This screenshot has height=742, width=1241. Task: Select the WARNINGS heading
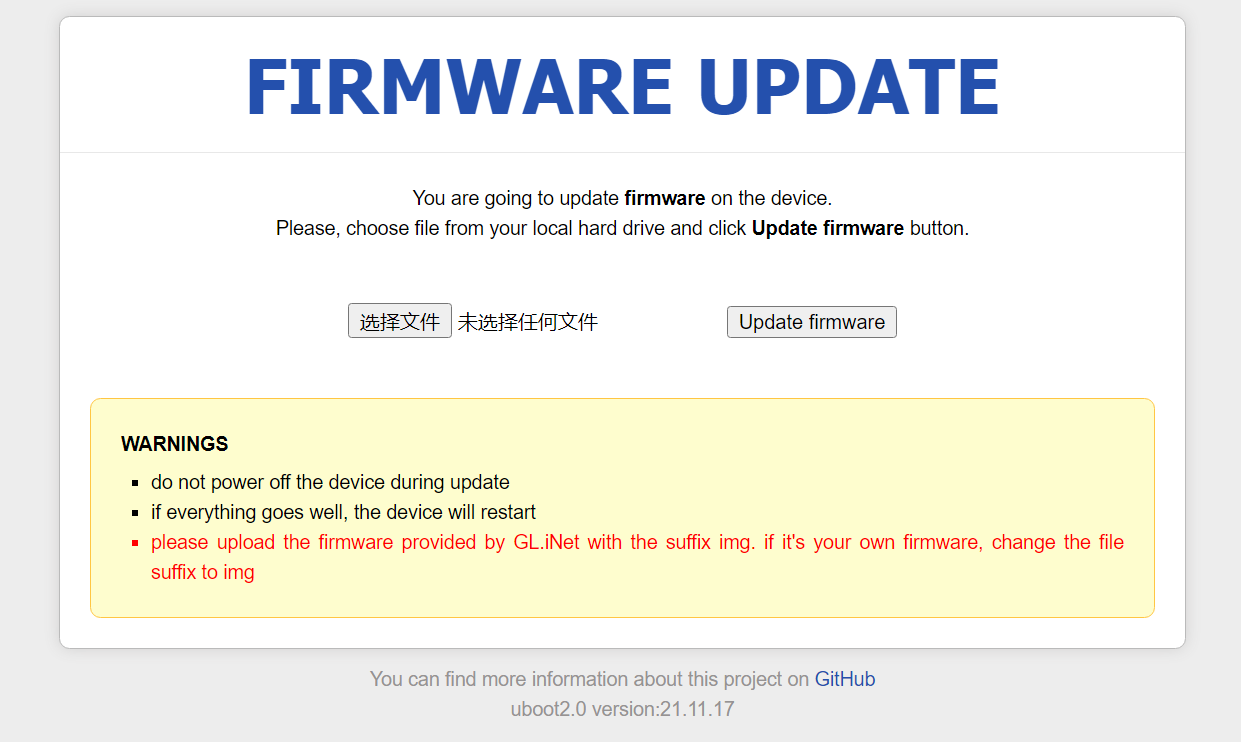[x=174, y=444]
